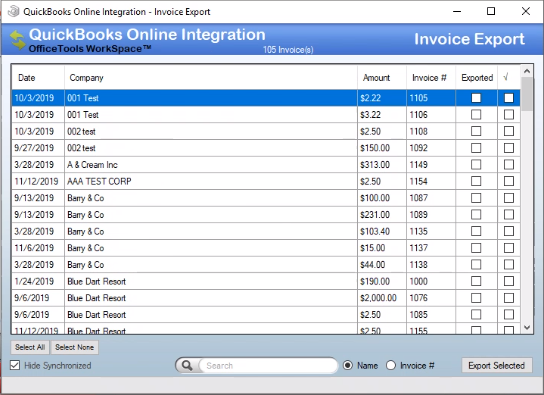Close the Invoice Export window
This screenshot has height=395, width=544.
coord(526,11)
